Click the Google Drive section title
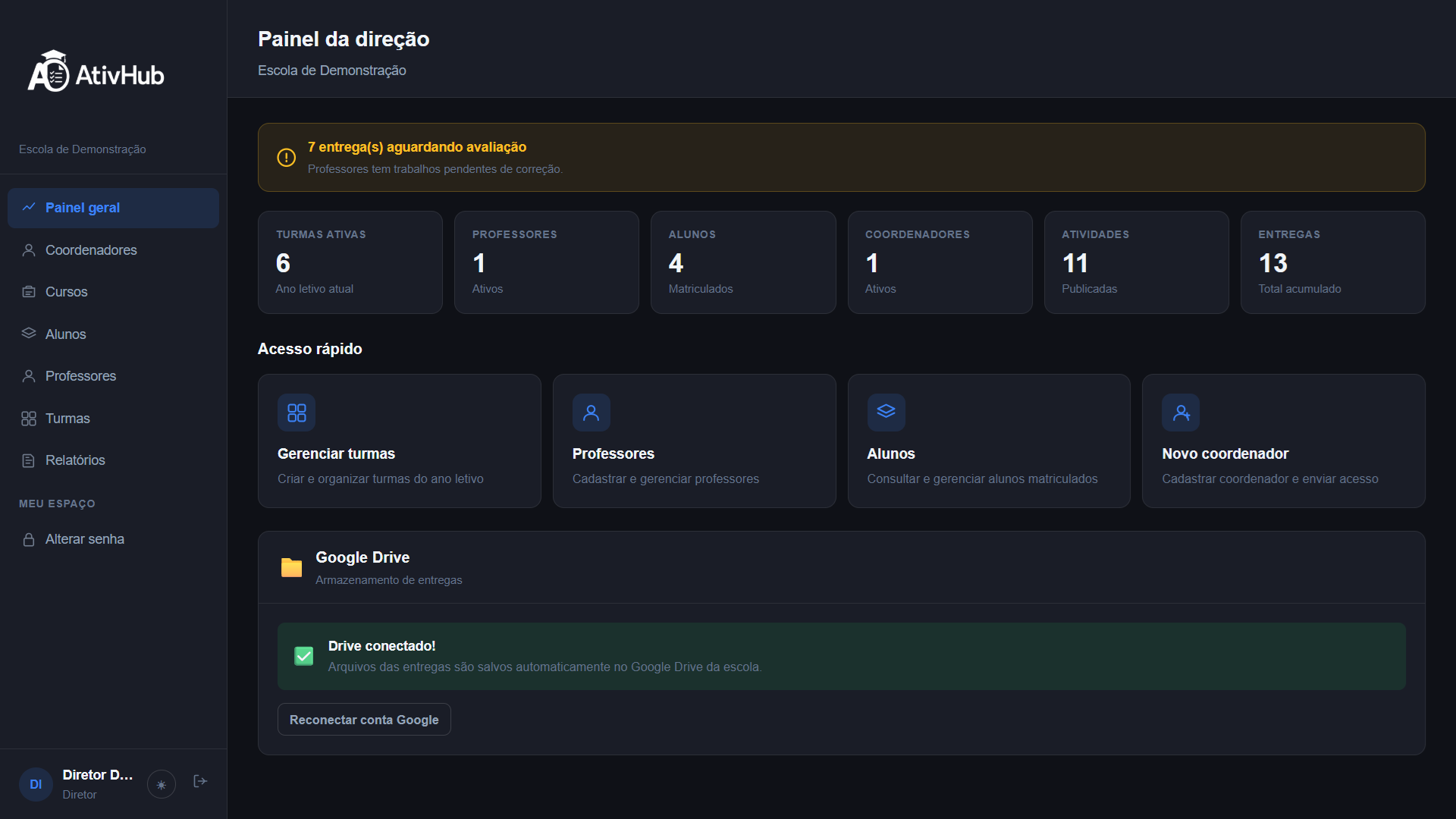The width and height of the screenshot is (1456, 819). point(362,557)
